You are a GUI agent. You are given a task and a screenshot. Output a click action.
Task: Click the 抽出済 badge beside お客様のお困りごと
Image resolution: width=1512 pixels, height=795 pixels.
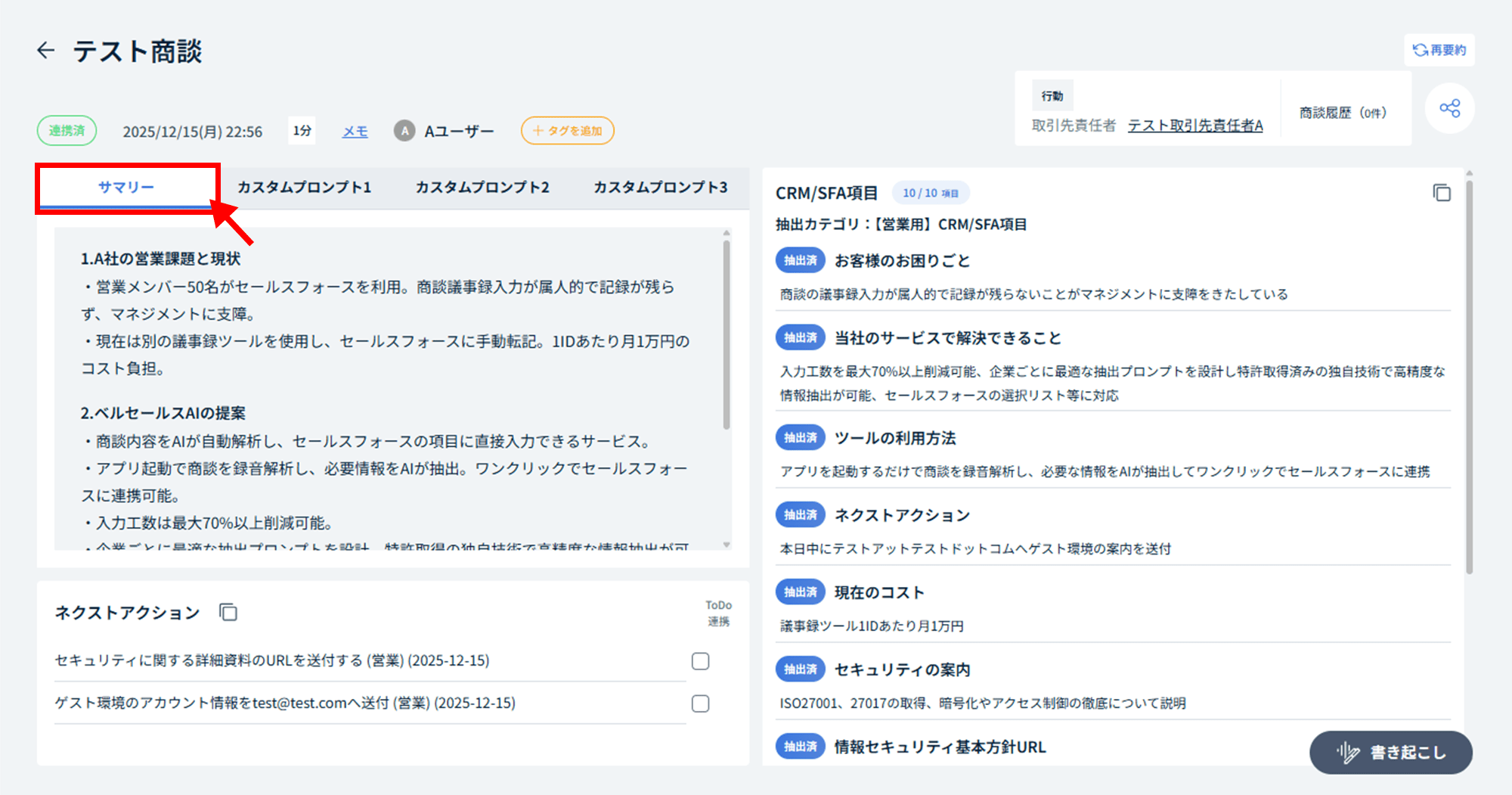pos(800,261)
